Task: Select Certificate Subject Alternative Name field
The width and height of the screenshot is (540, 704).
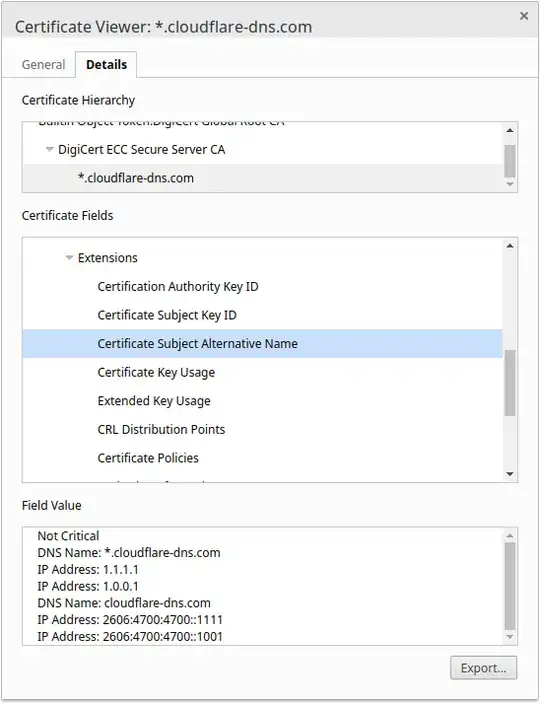Action: point(263,343)
